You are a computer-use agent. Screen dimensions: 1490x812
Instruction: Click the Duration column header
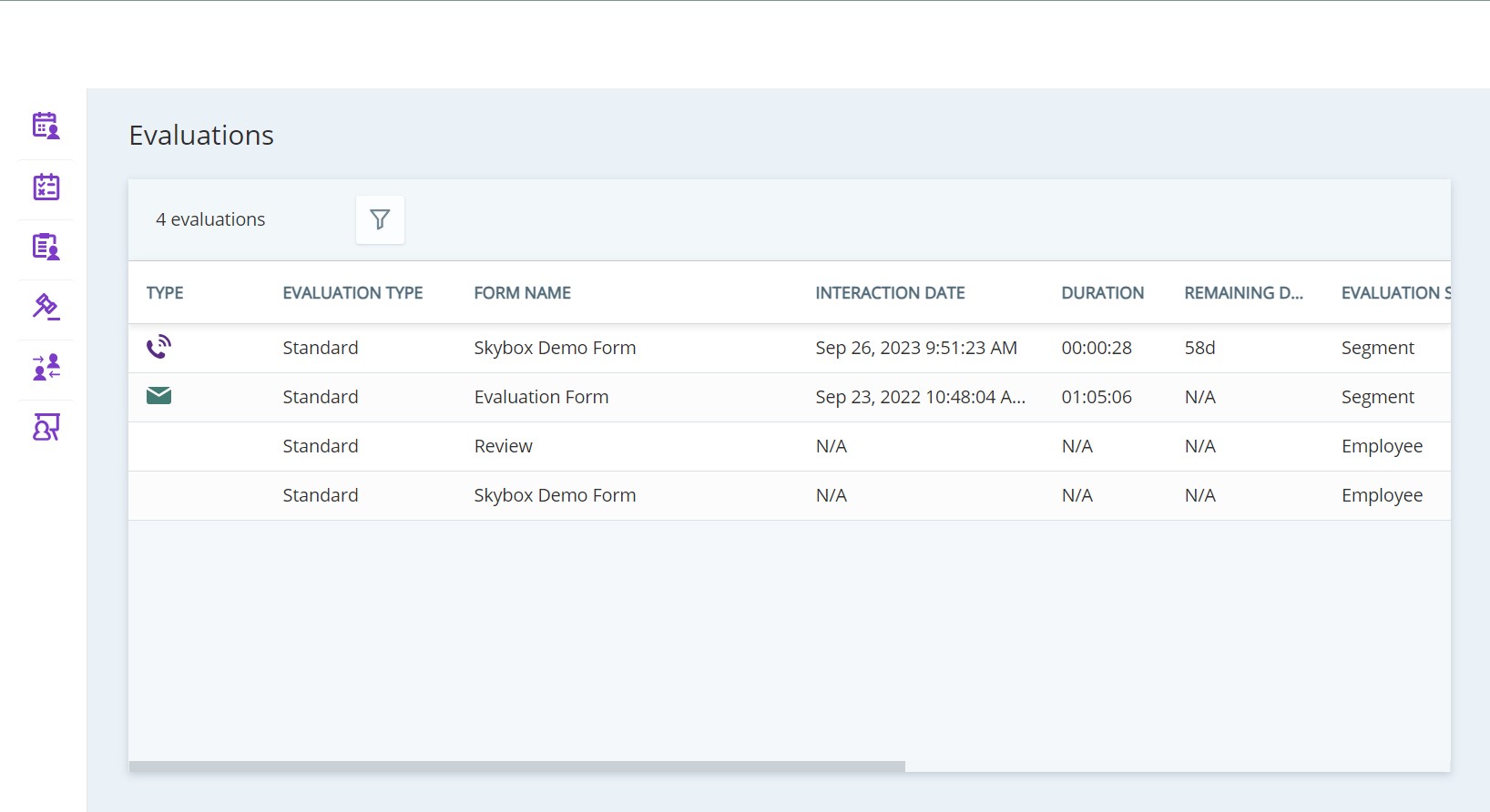(x=1102, y=293)
